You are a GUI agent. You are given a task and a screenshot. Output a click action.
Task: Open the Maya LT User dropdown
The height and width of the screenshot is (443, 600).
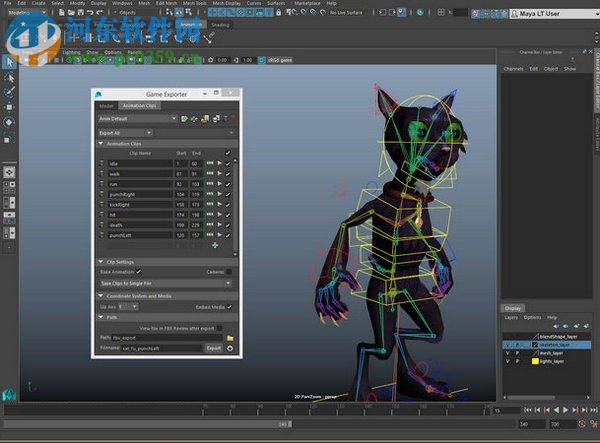554,14
